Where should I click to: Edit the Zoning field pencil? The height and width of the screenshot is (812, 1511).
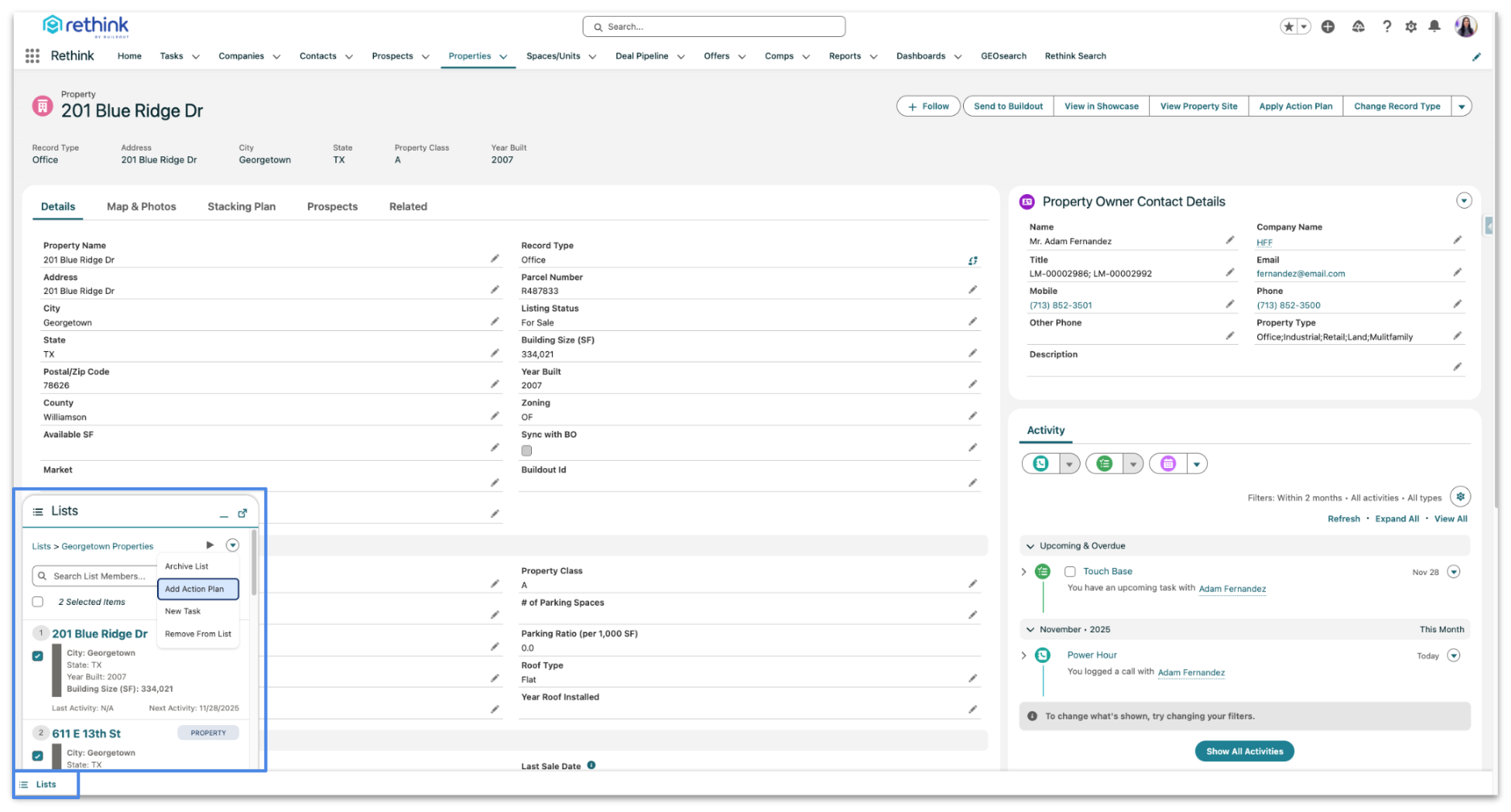[x=973, y=416]
